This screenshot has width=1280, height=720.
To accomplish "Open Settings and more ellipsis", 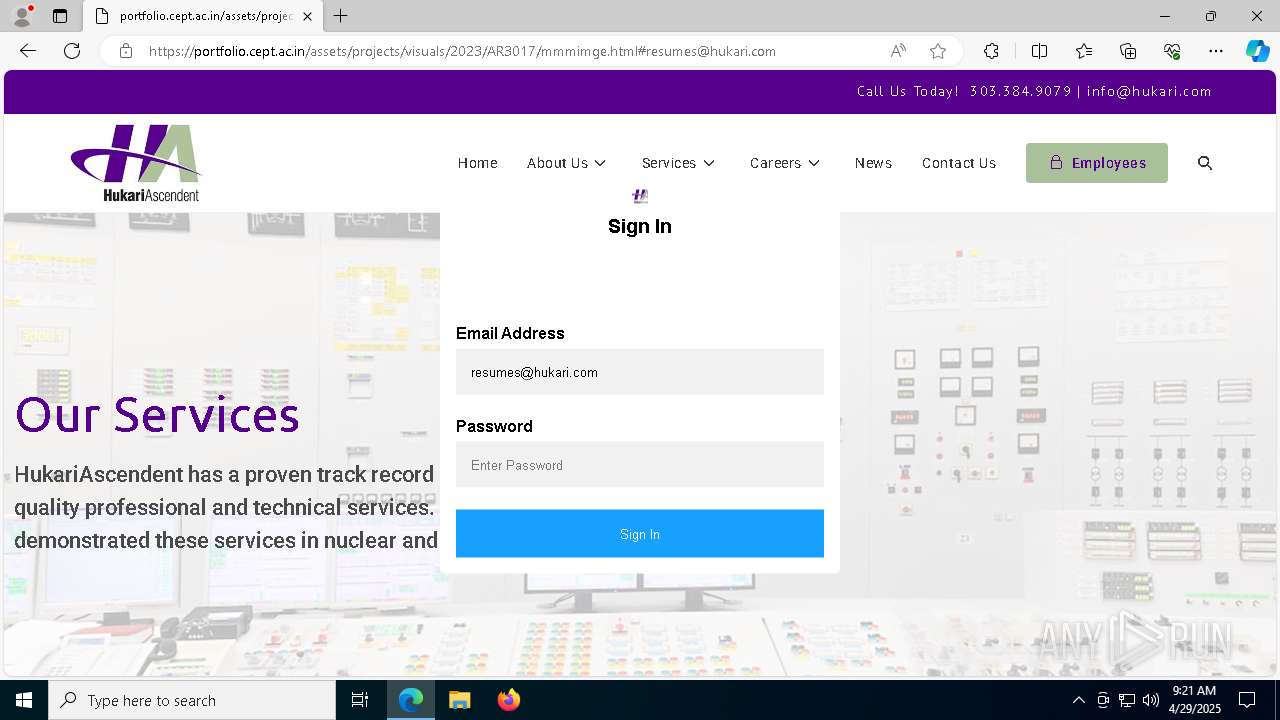I will (1216, 51).
